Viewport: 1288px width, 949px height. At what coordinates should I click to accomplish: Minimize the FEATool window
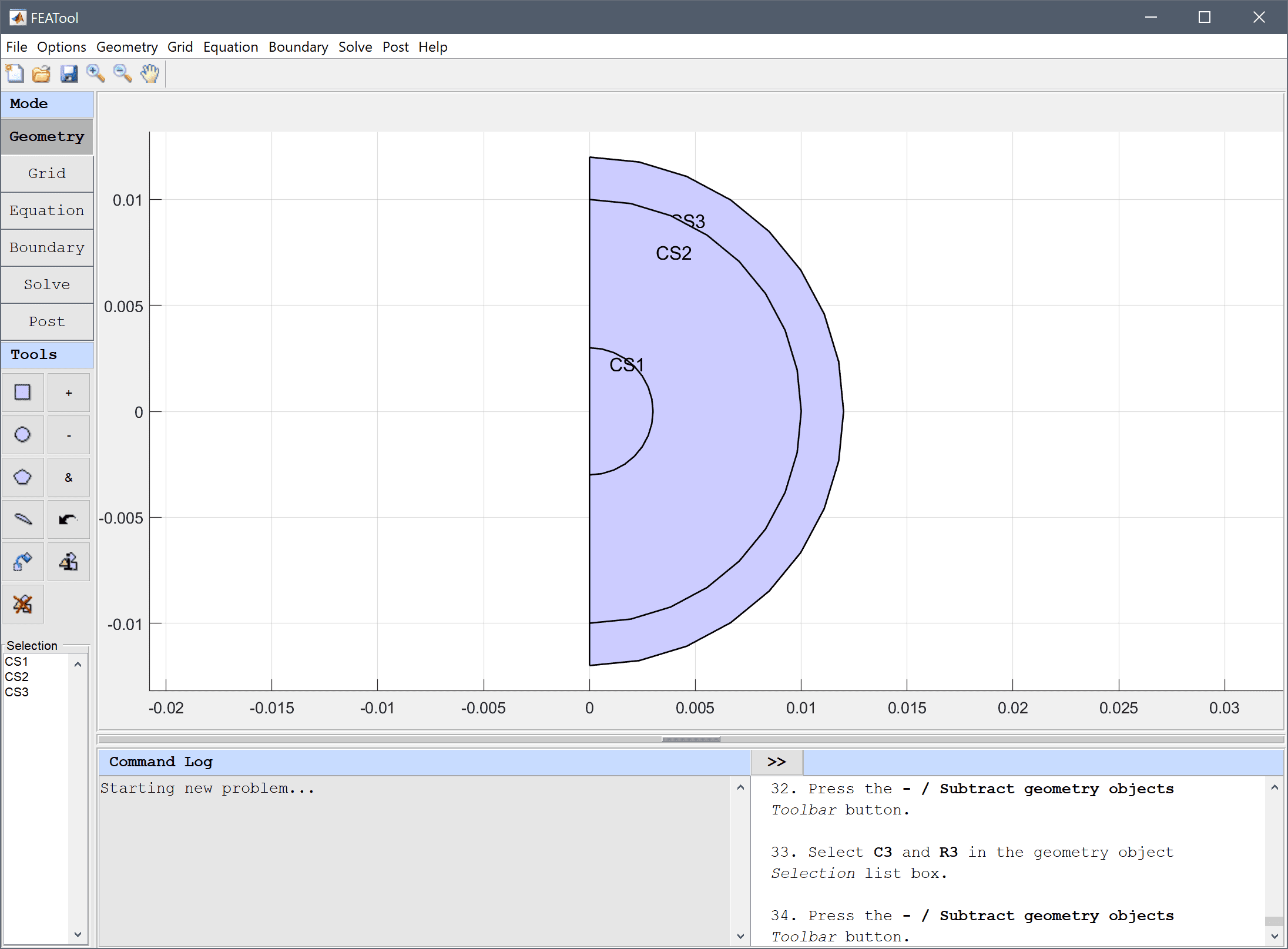pyautogui.click(x=1151, y=18)
